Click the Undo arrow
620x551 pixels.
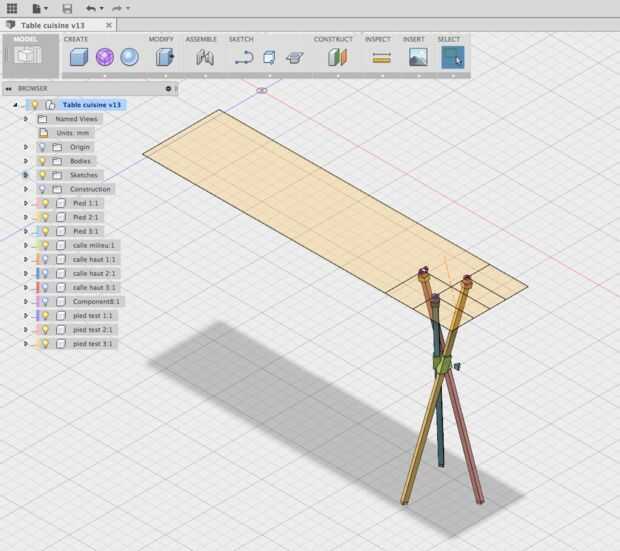click(91, 8)
